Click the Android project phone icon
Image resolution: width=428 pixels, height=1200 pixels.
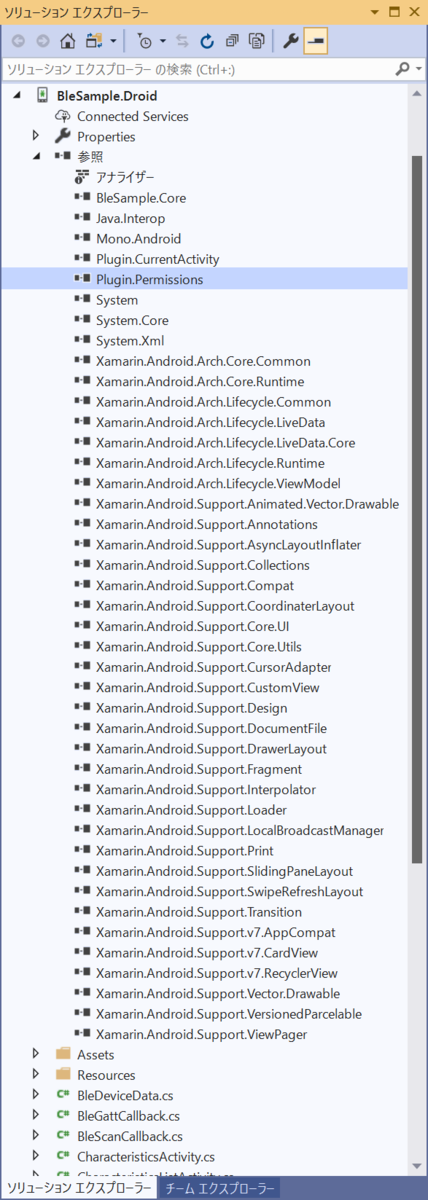pos(42,95)
